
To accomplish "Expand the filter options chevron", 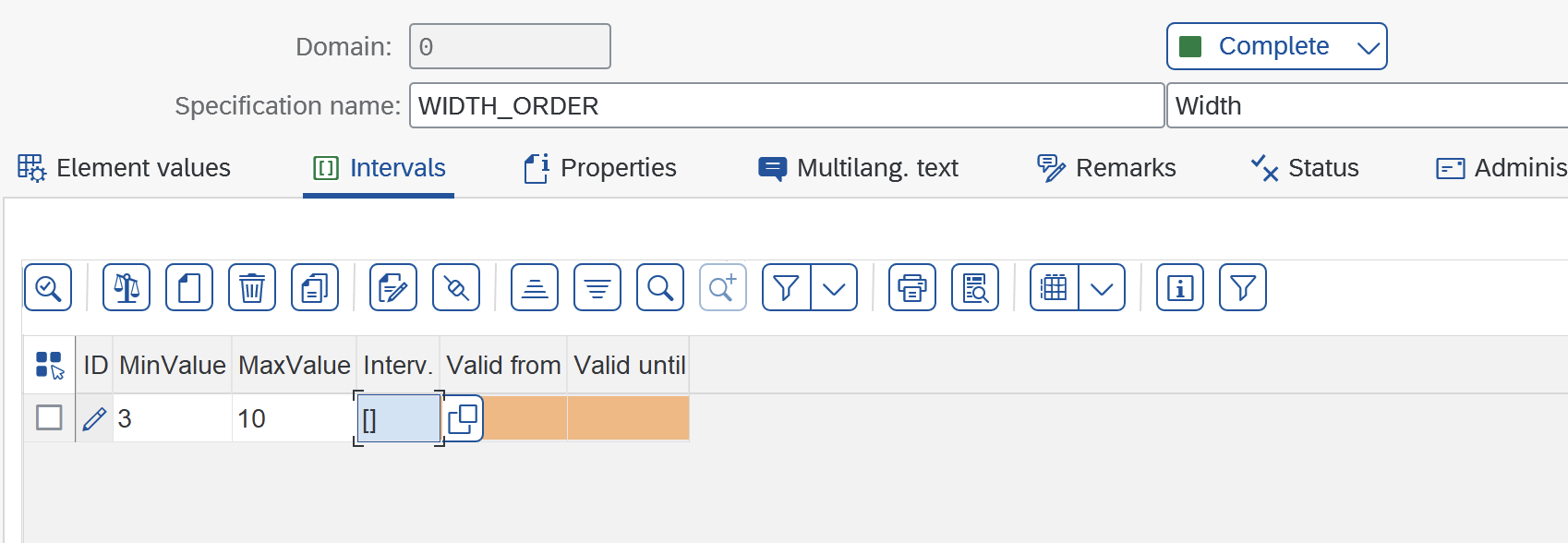I will tap(836, 287).
